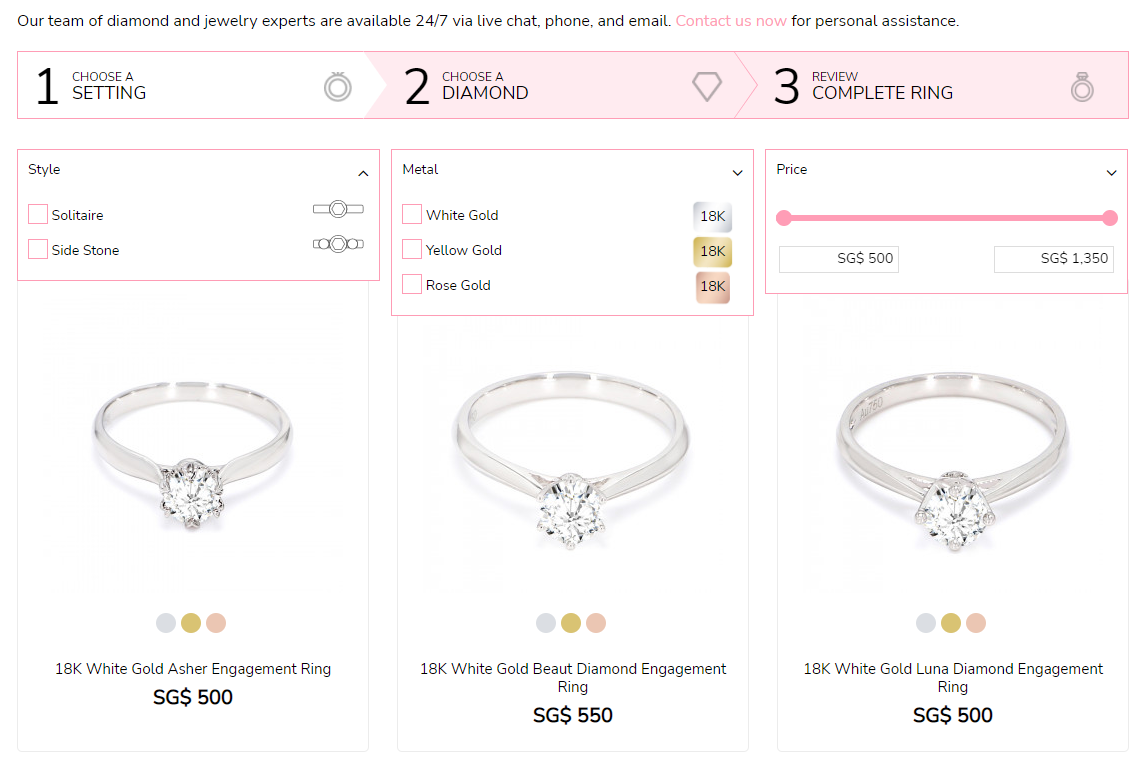
Task: Click the diamond icon in step 2
Action: pos(706,87)
